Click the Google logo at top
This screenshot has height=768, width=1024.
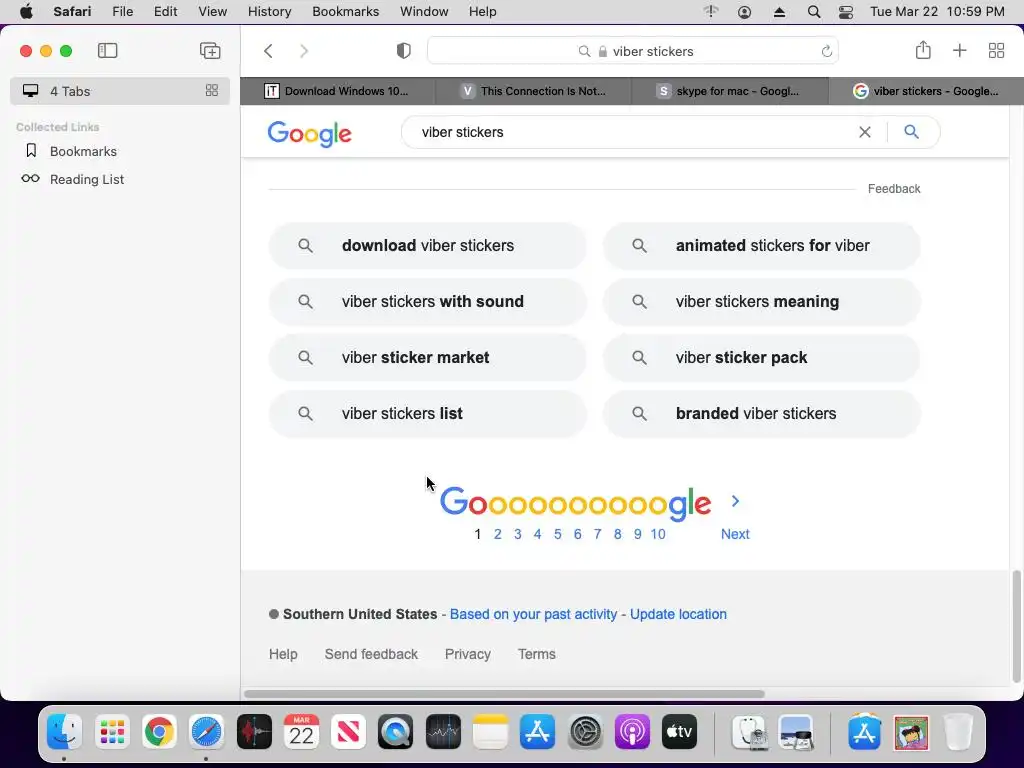pyautogui.click(x=310, y=134)
